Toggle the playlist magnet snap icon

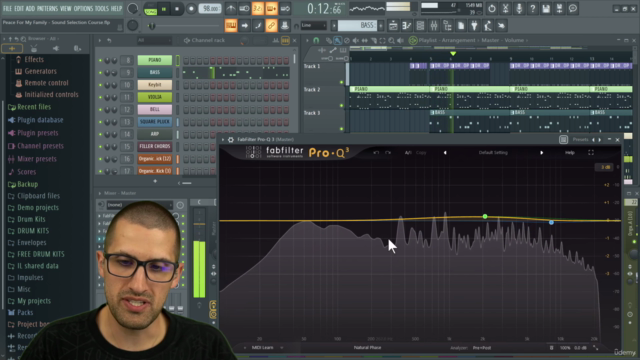tap(316, 40)
